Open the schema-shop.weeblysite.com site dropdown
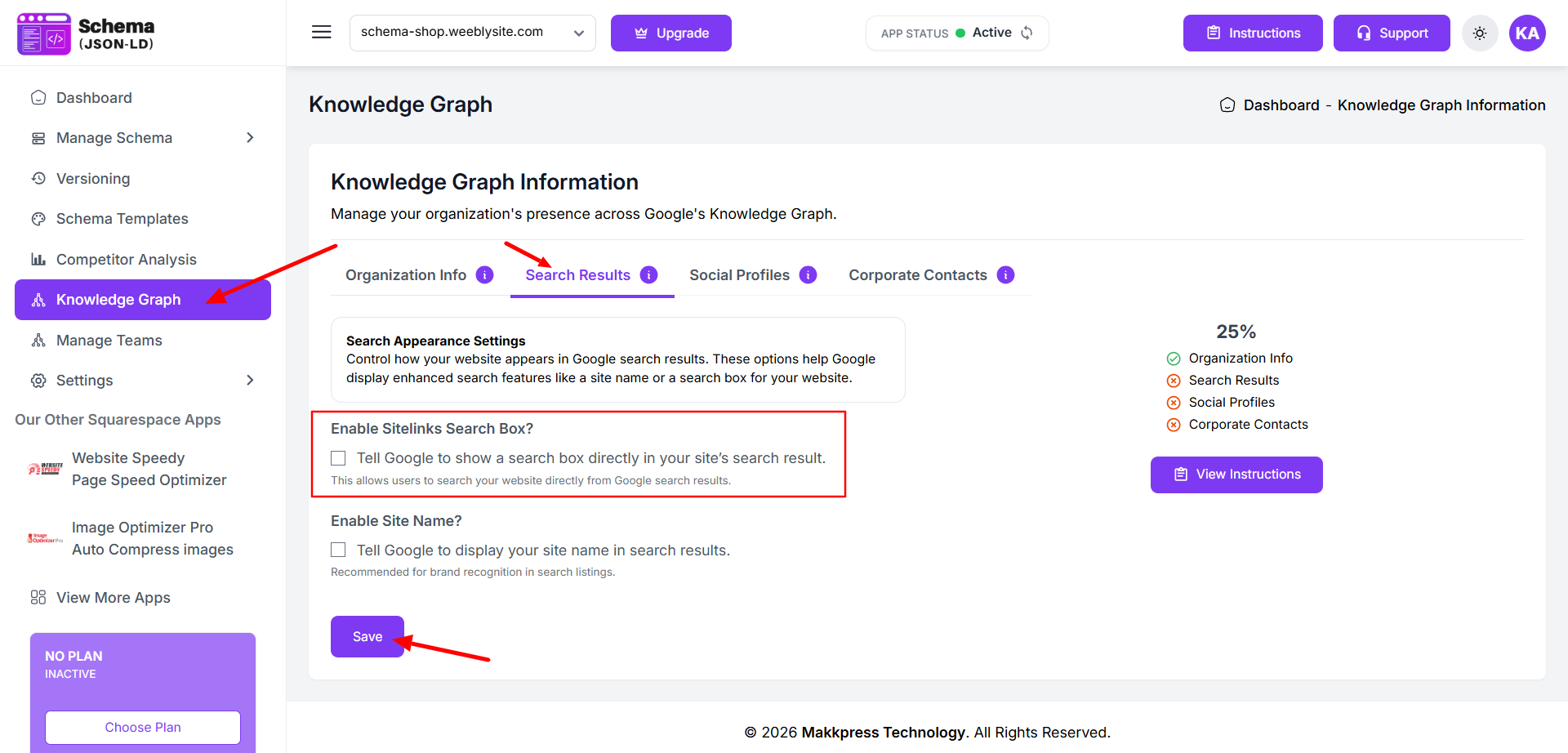The image size is (1568, 753). pos(472,33)
